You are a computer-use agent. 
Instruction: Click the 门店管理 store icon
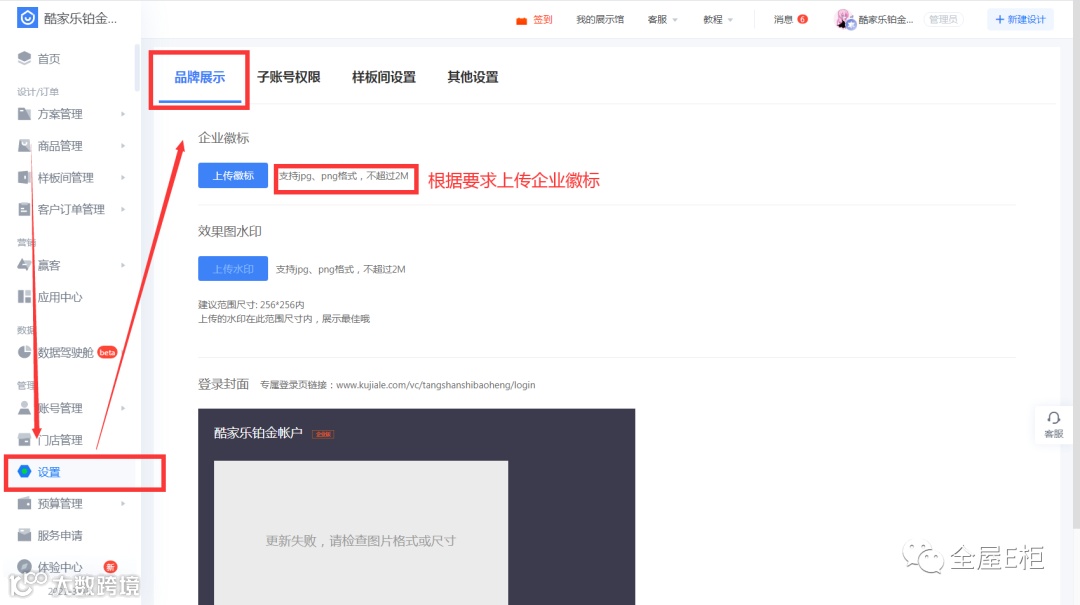(x=25, y=440)
